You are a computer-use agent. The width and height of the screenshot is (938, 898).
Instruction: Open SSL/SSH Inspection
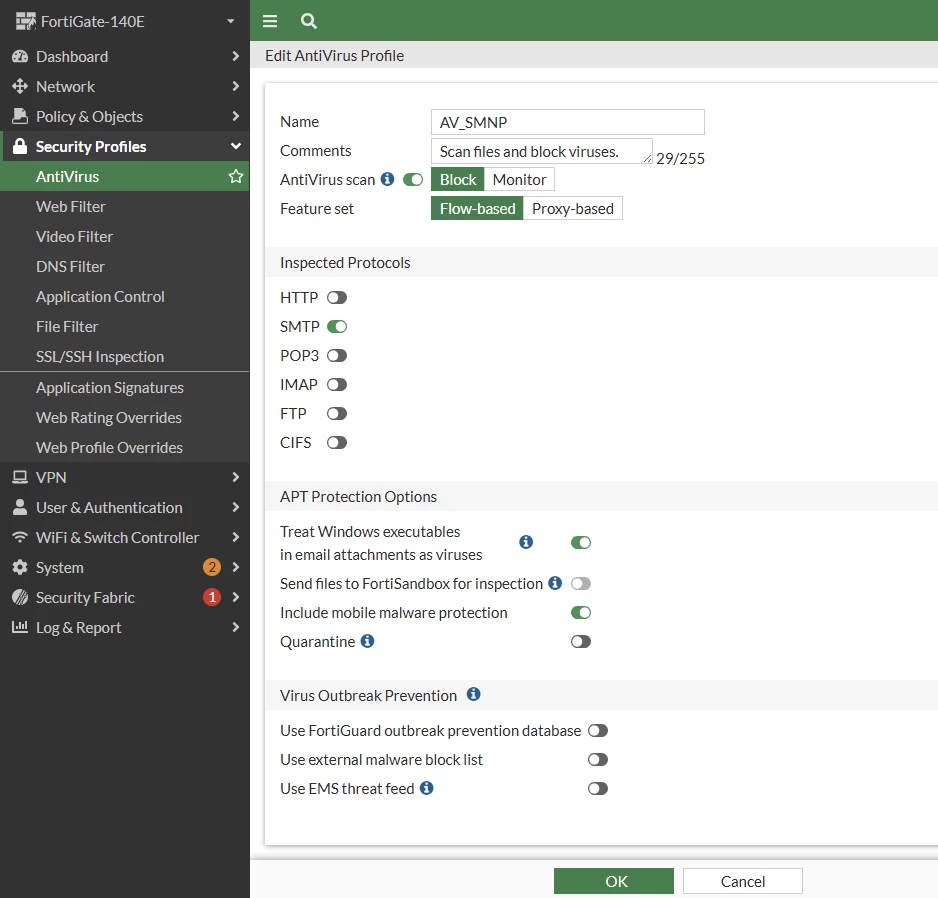tap(124, 356)
